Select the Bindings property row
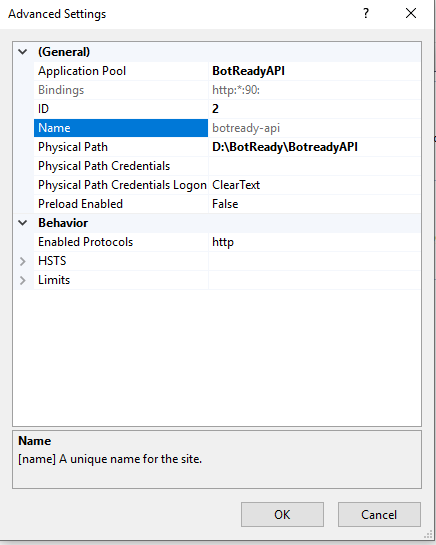 coord(227,90)
